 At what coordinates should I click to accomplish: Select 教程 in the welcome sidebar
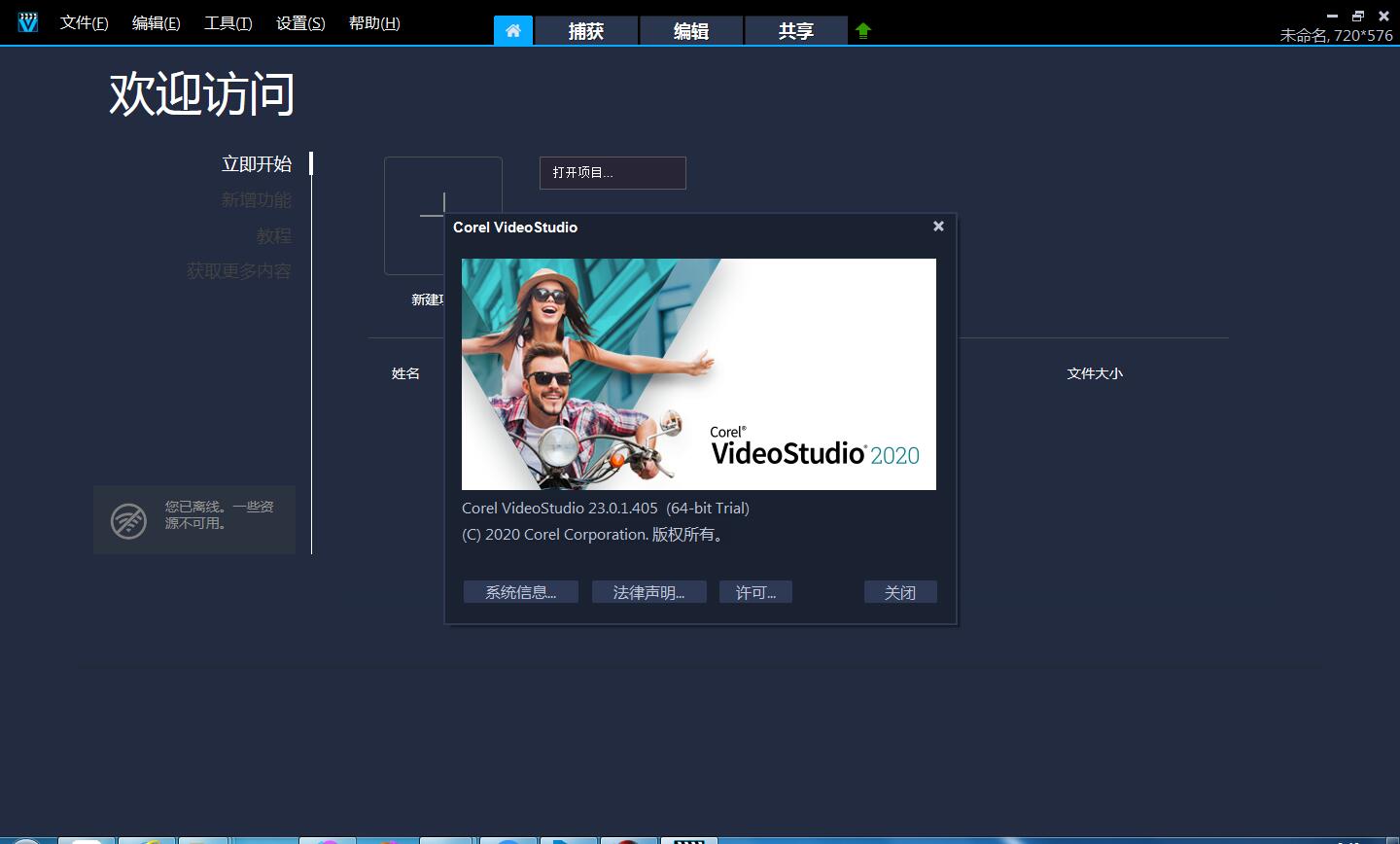274,235
